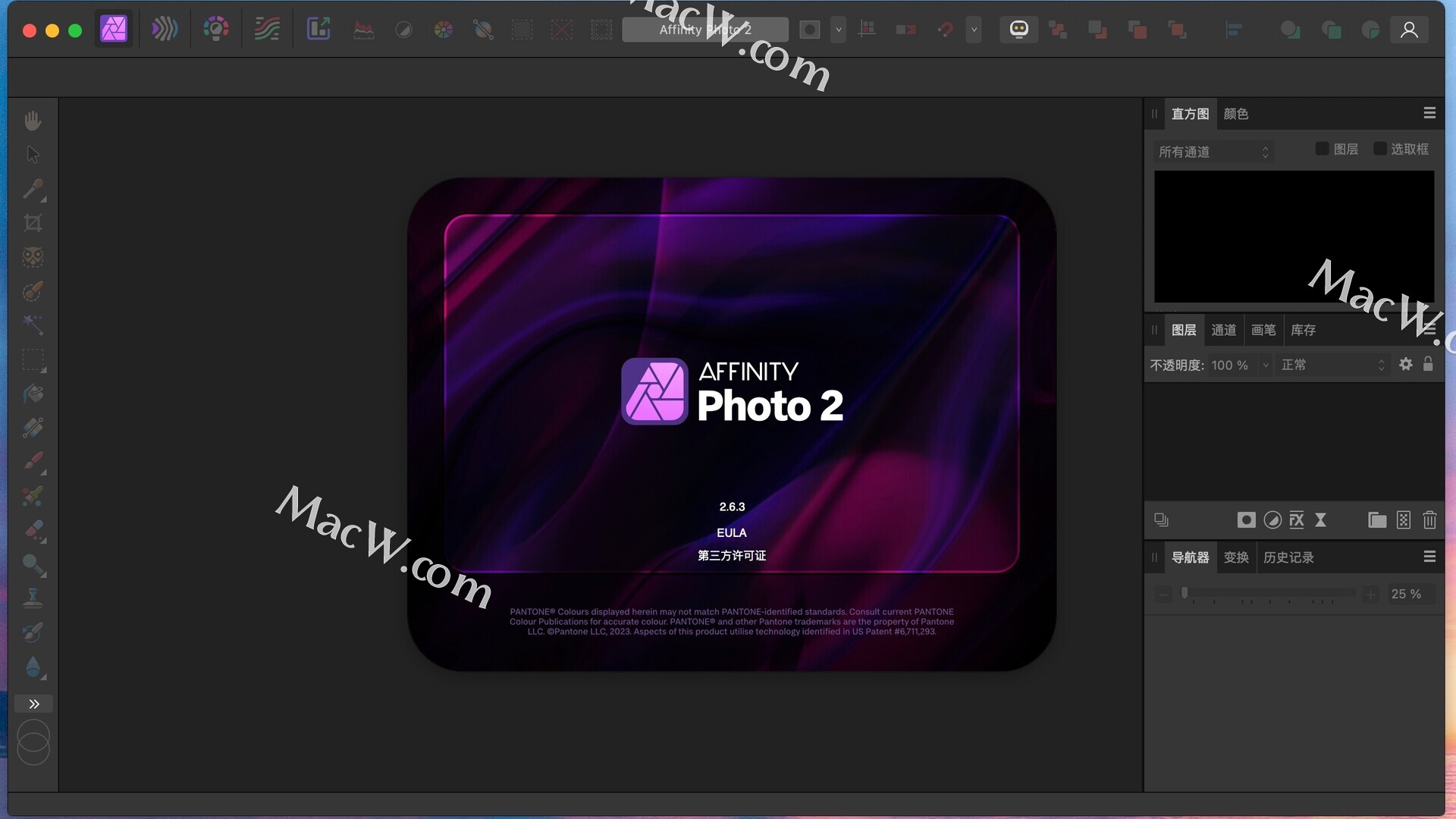The width and height of the screenshot is (1456, 819).
Task: Click the Adjustments half-circle icon
Action: click(x=1272, y=520)
